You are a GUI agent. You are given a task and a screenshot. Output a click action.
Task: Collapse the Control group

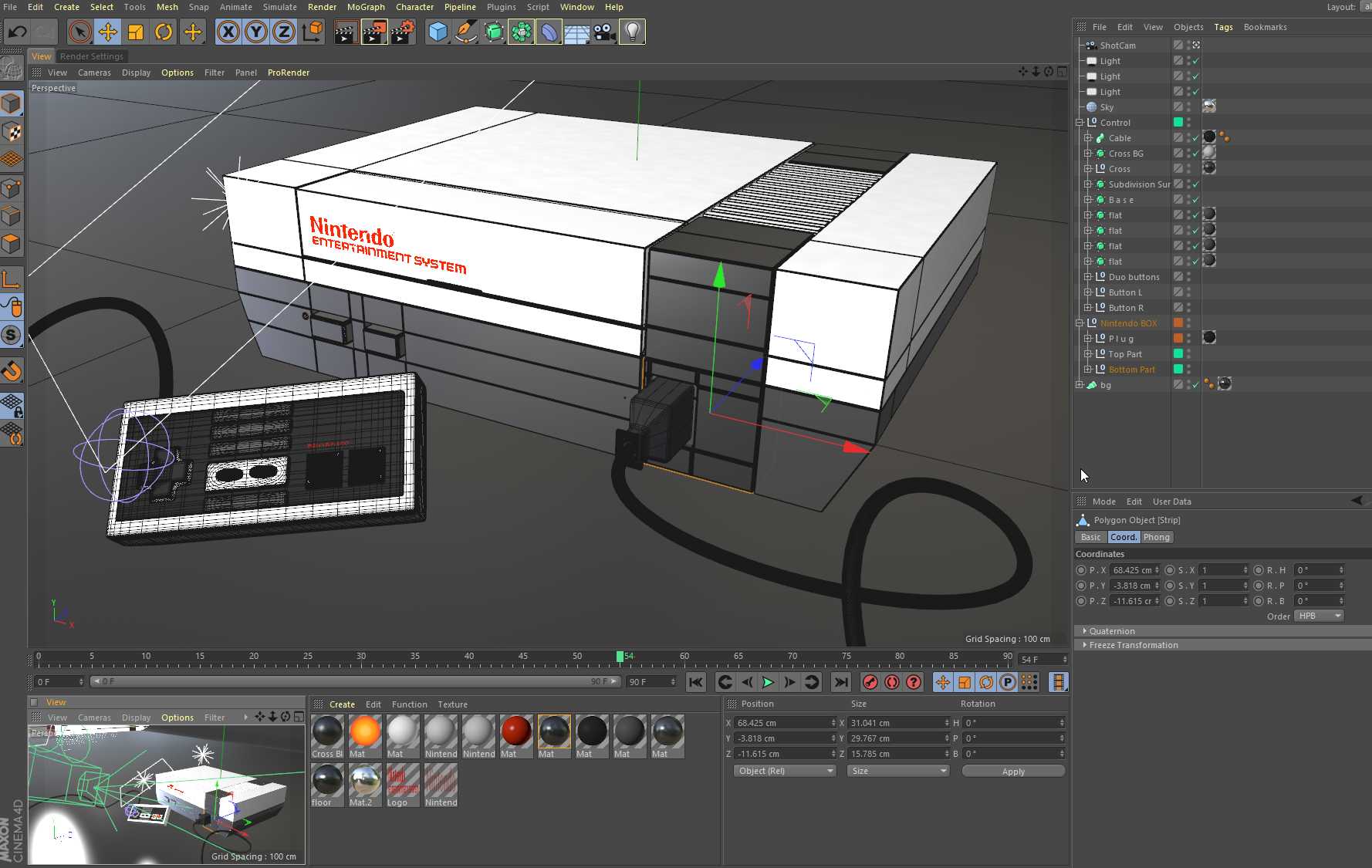point(1080,123)
